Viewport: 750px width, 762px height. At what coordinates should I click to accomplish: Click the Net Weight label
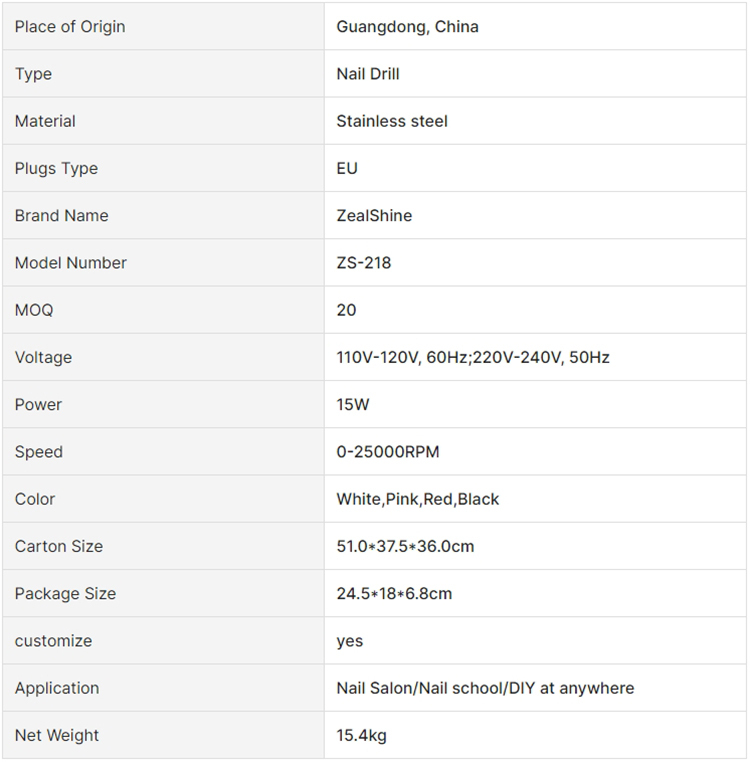57,735
